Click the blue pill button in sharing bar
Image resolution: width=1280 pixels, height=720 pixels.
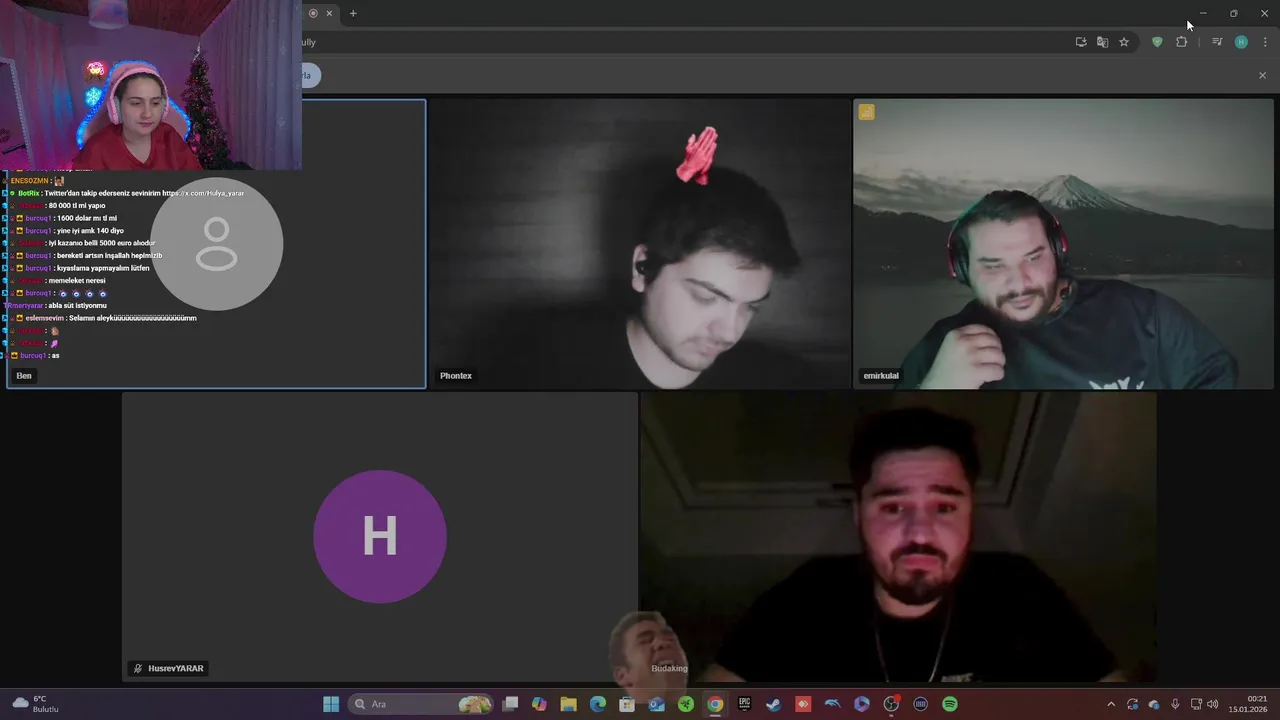click(311, 75)
